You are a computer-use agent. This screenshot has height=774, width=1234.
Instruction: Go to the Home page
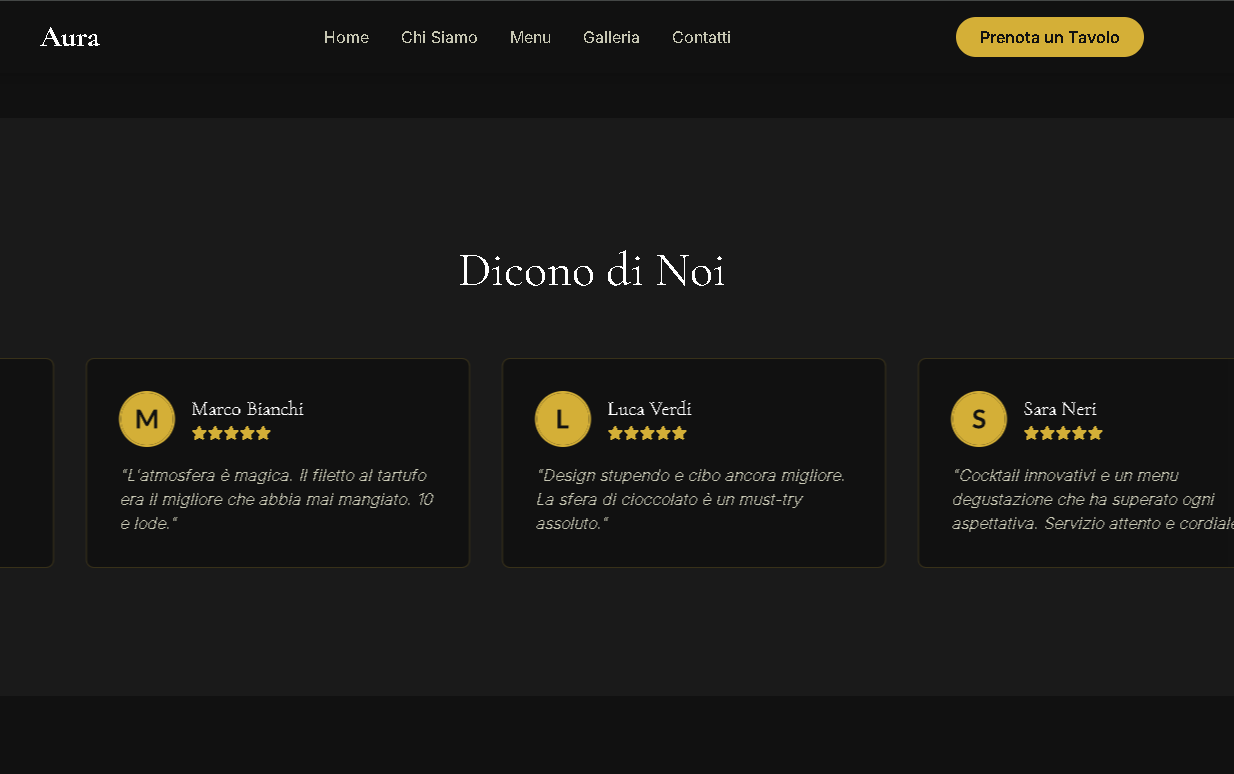[x=346, y=37]
